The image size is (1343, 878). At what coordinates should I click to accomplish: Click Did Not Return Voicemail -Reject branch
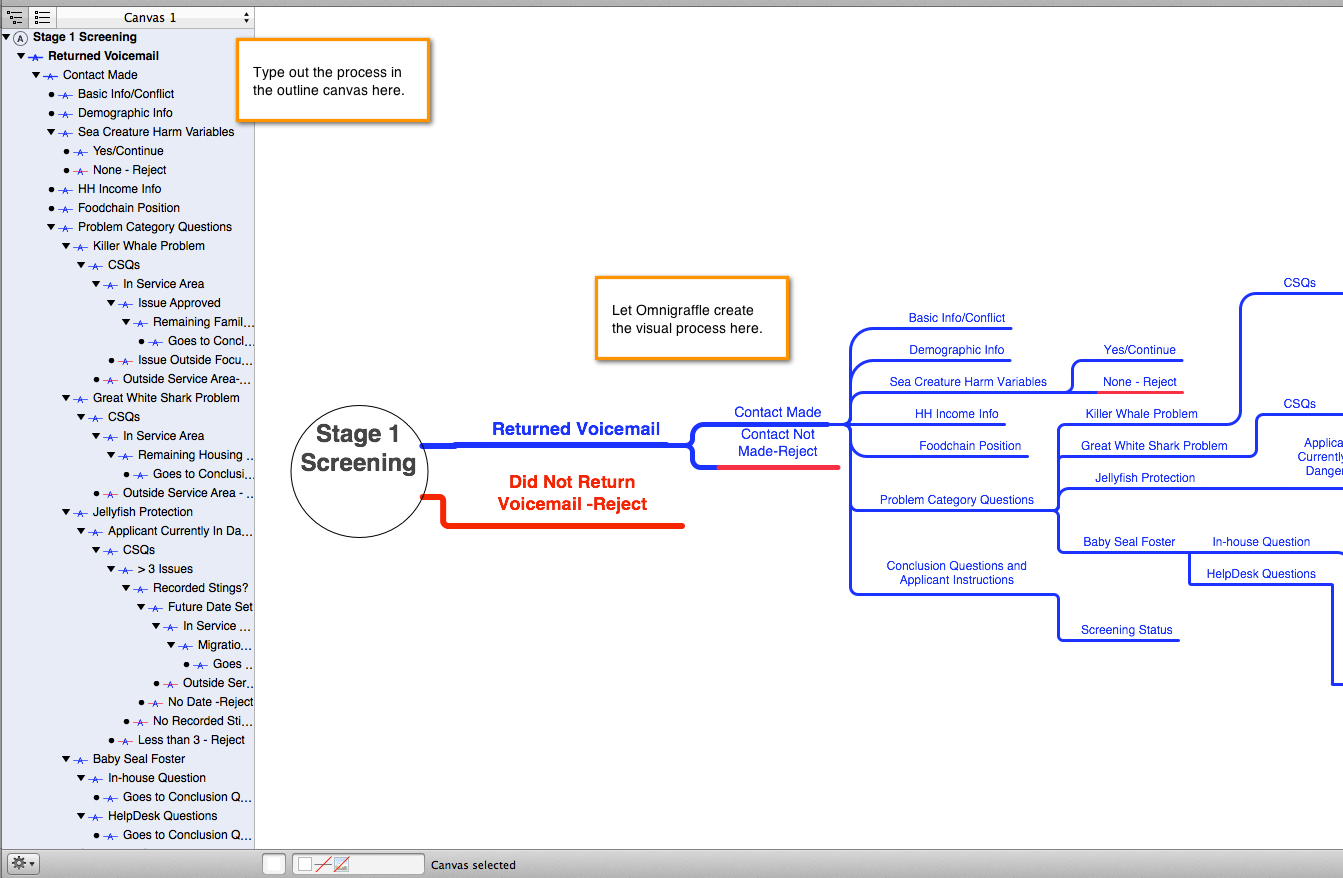pyautogui.click(x=571, y=493)
